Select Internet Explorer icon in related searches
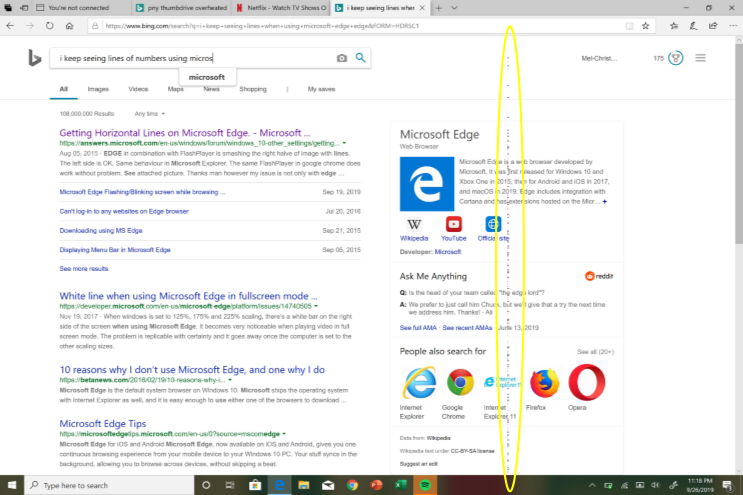 point(420,382)
